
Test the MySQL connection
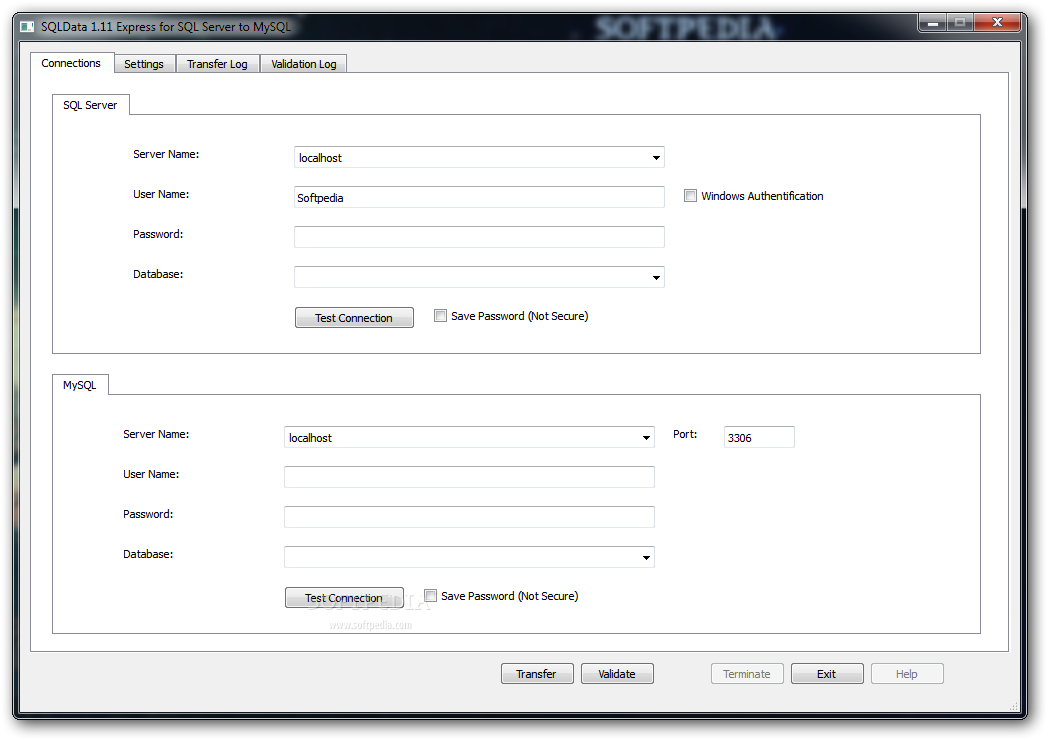(344, 598)
